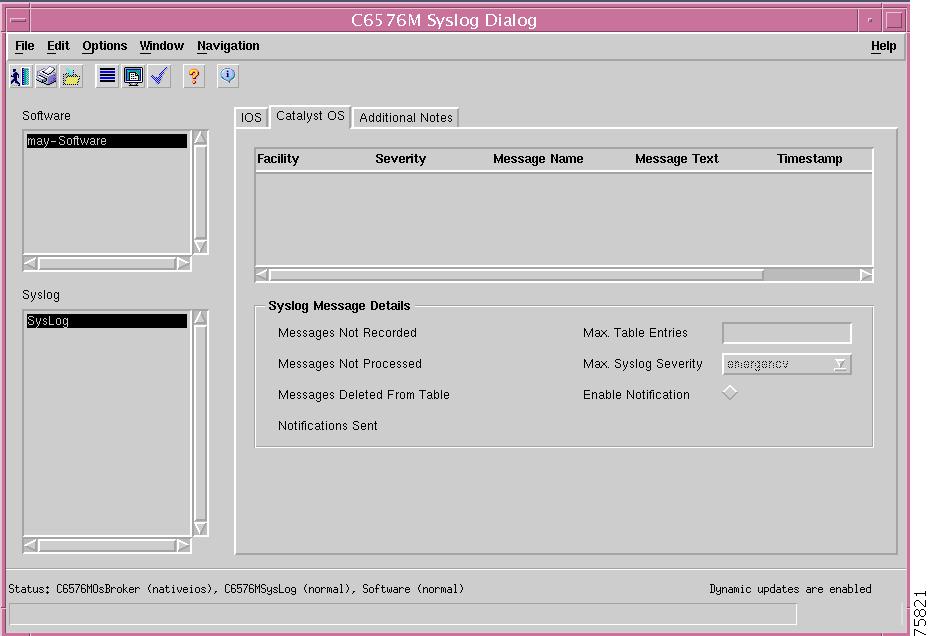
Task: Click Syslog list scroll-up arrow
Action: point(200,318)
